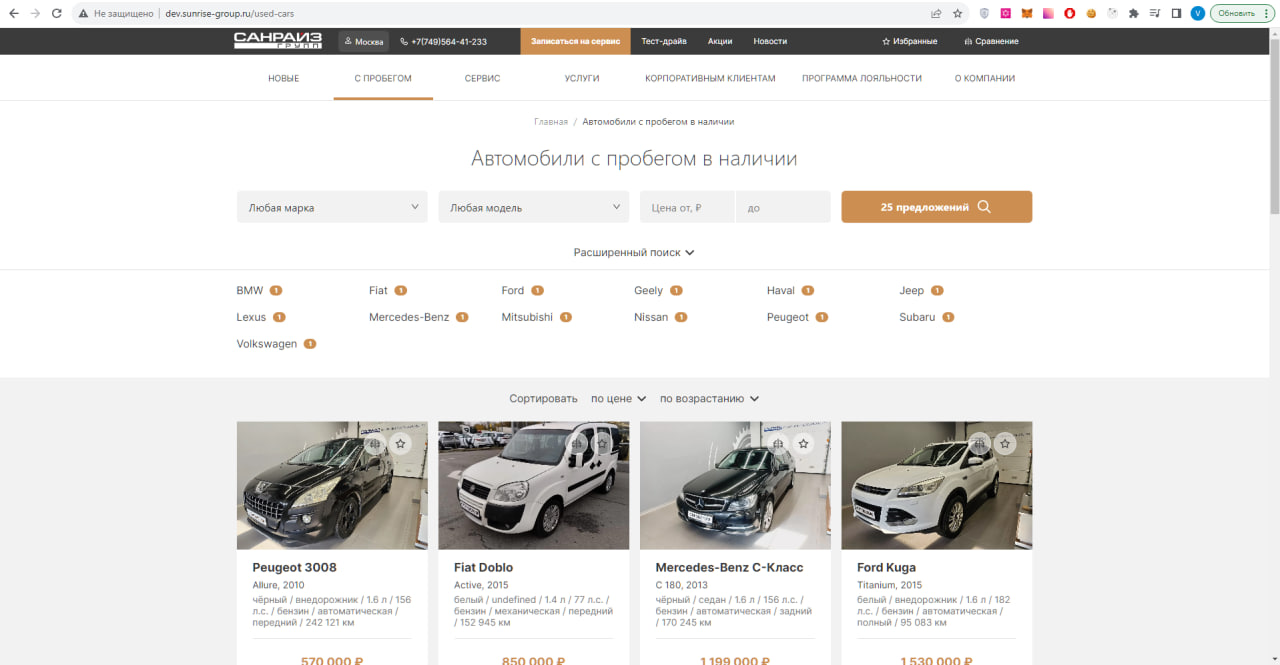Open the shield extension icon

tap(984, 14)
